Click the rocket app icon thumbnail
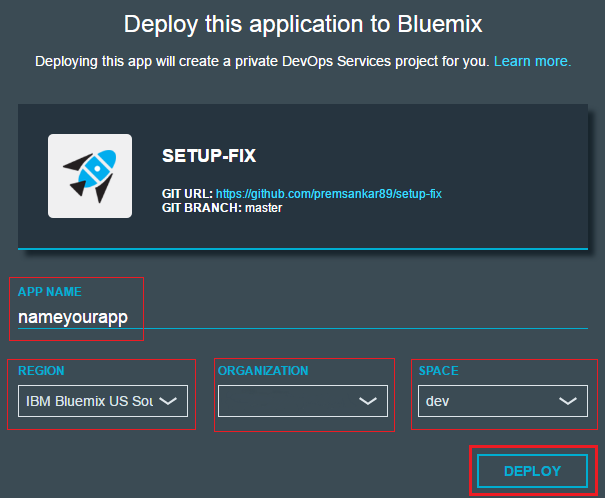Viewport: 605px width, 498px height. 90,176
